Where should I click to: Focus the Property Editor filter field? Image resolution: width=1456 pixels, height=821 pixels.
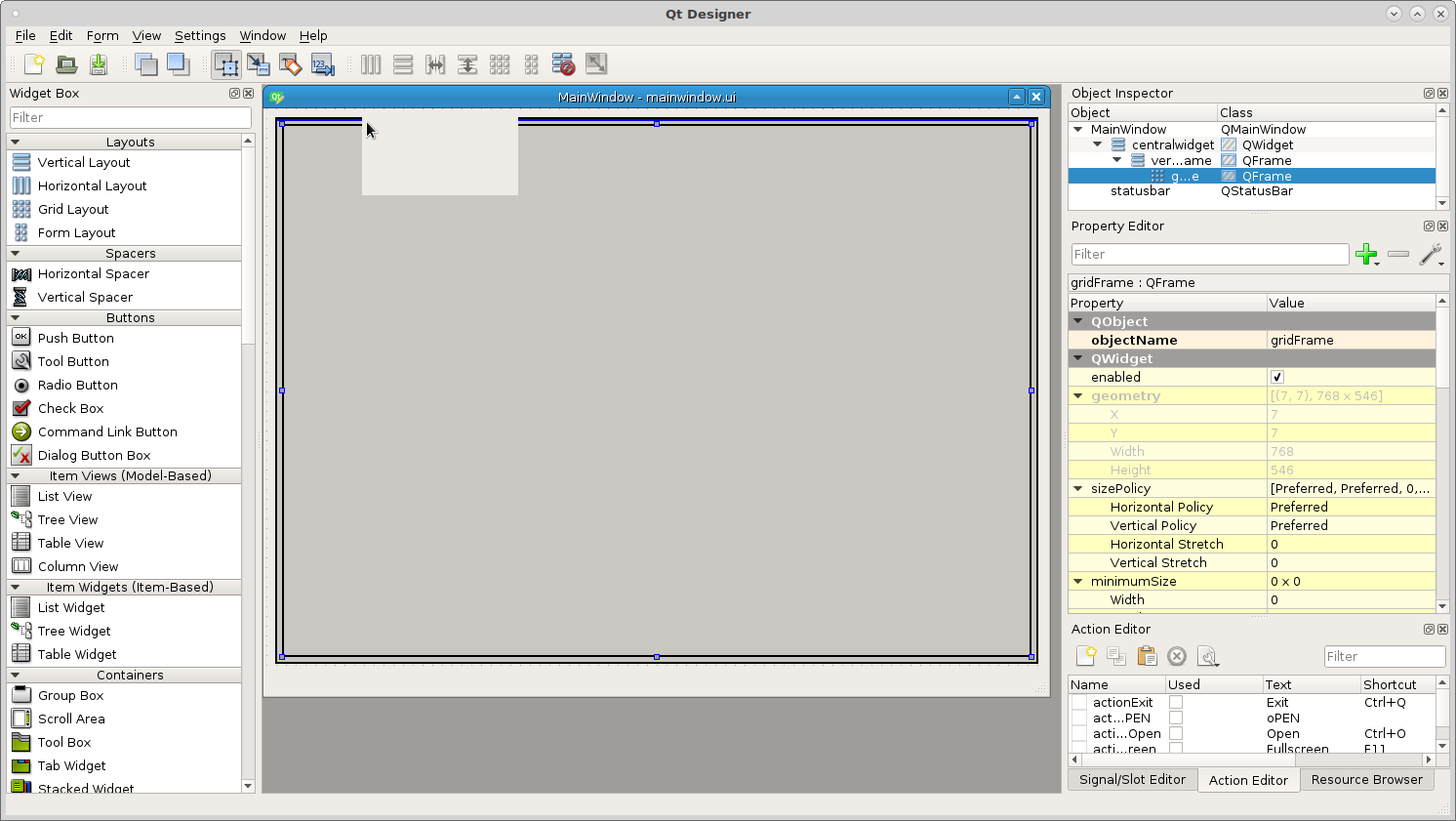[x=1210, y=254]
